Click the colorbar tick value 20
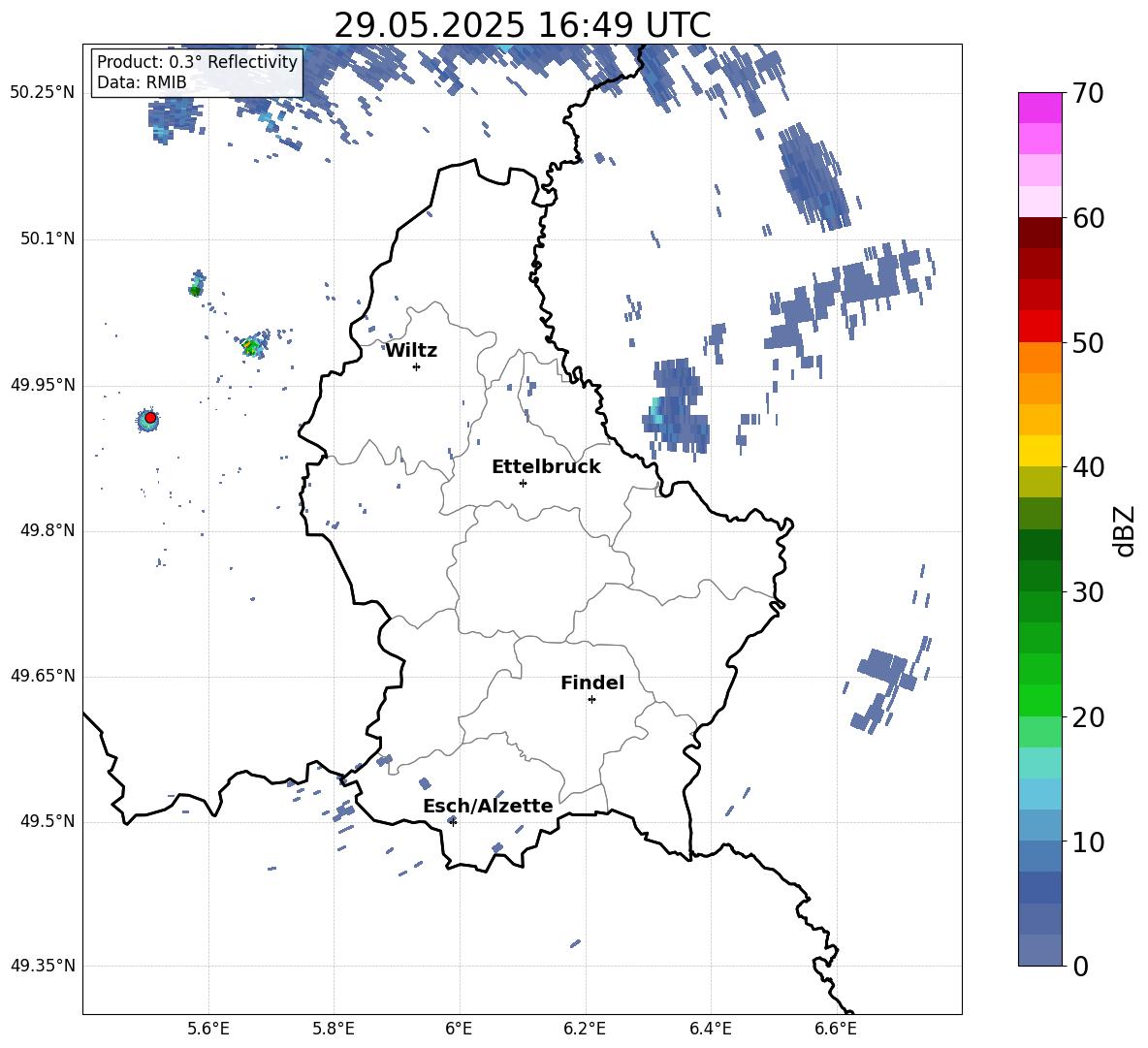Viewport: 1148px width, 1048px height. click(x=1088, y=717)
